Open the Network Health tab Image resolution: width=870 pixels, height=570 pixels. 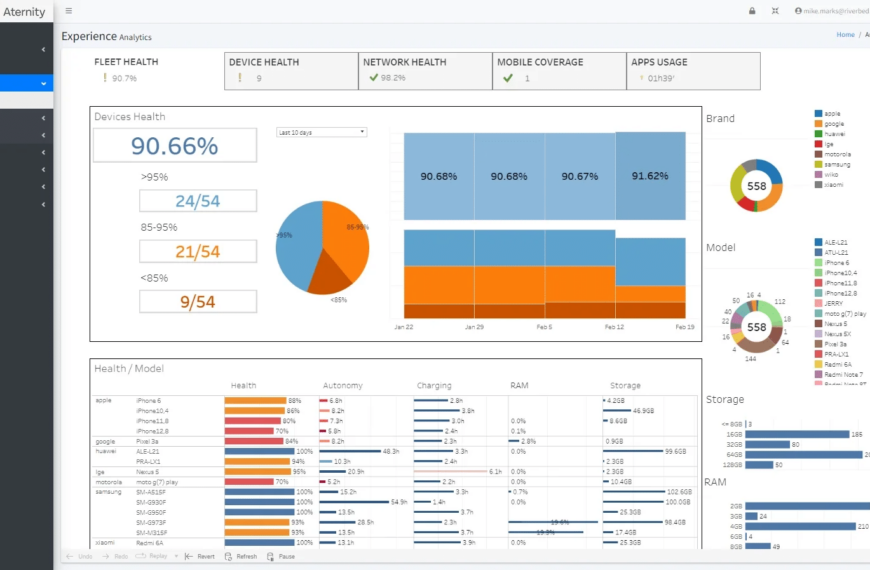(425, 70)
